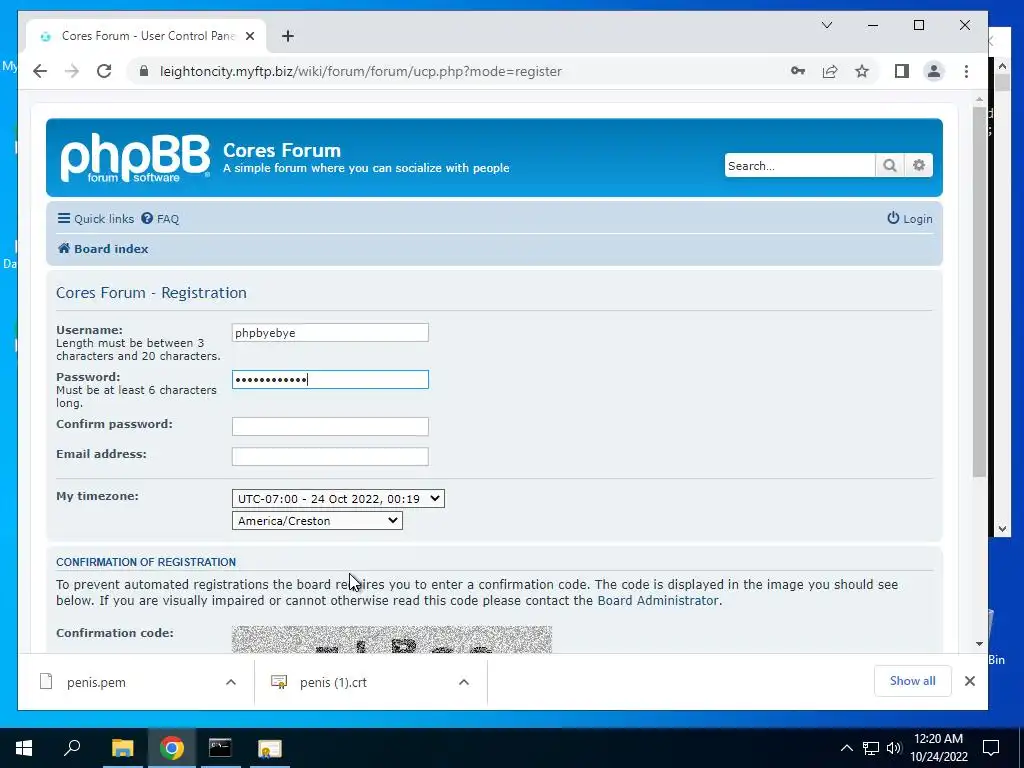Click the page vertical scrollbar thumb
1024x768 pixels.
(x=979, y=291)
